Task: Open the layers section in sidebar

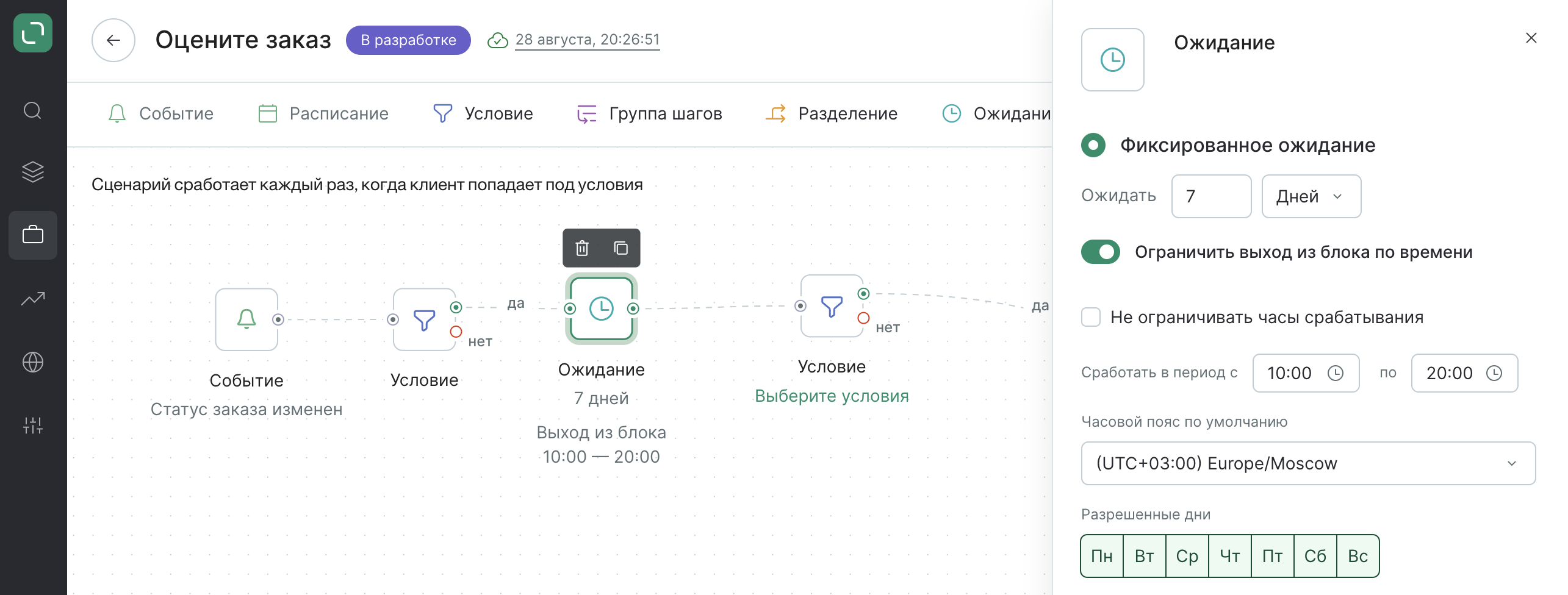Action: (33, 172)
